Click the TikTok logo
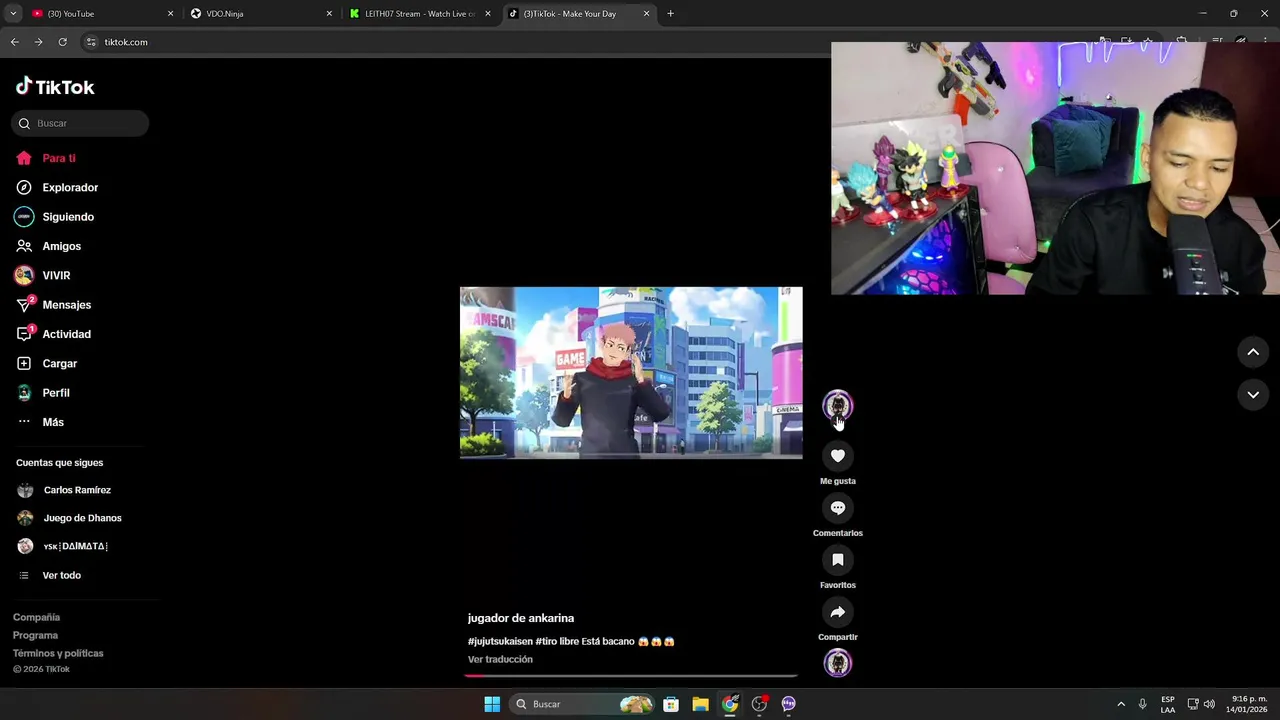 (55, 87)
